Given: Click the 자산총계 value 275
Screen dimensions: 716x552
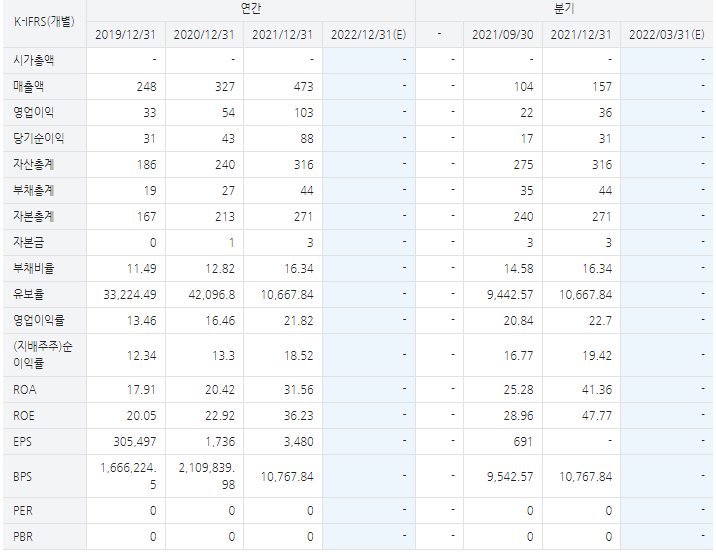Looking at the screenshot, I should tap(523, 165).
